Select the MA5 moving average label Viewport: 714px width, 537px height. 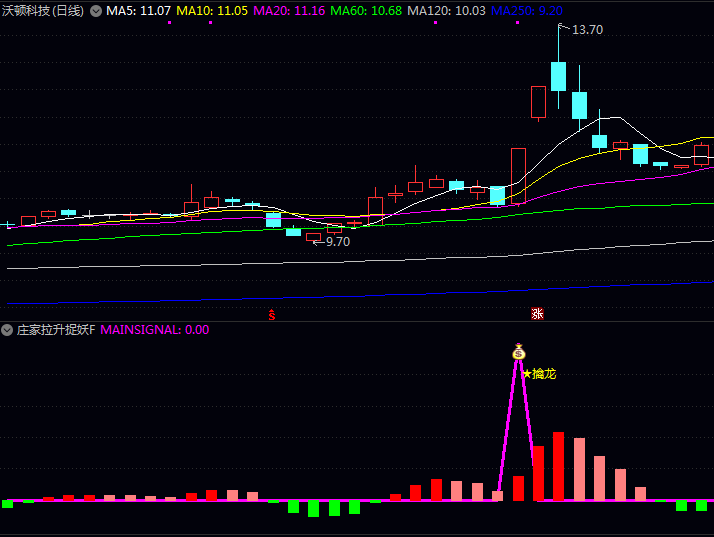(138, 11)
